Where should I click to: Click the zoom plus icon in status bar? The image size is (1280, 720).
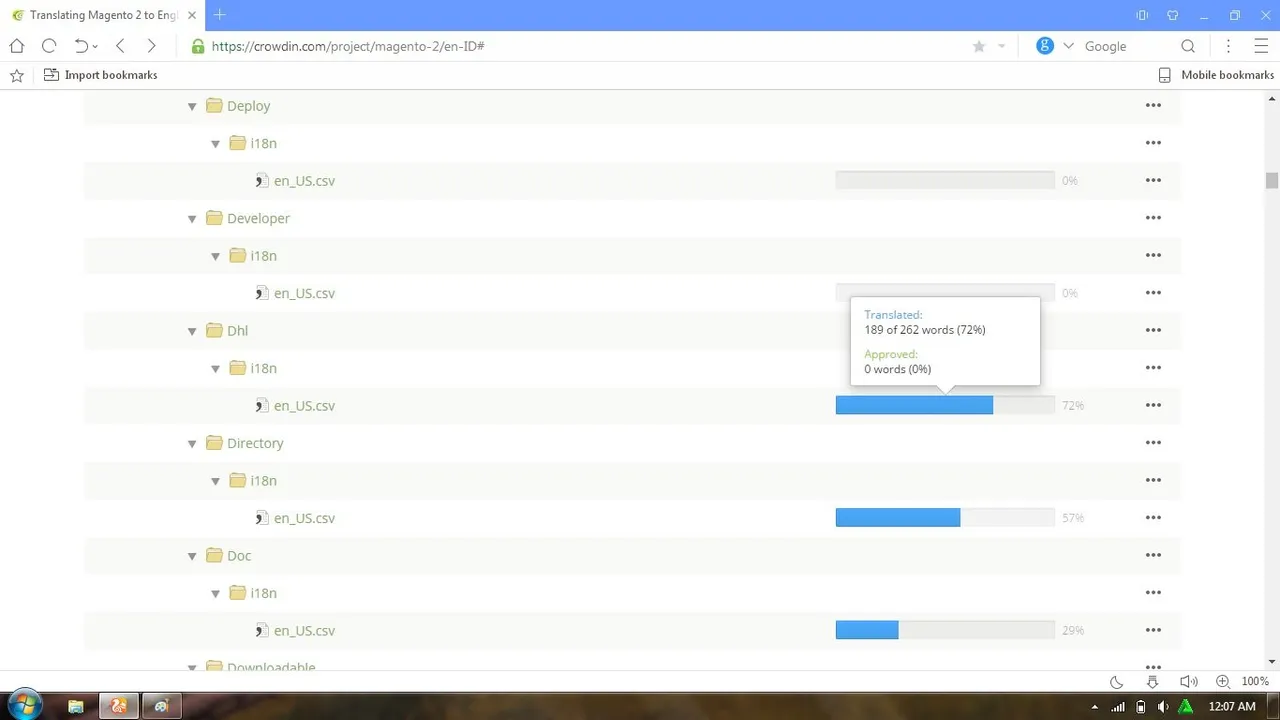tap(1222, 682)
